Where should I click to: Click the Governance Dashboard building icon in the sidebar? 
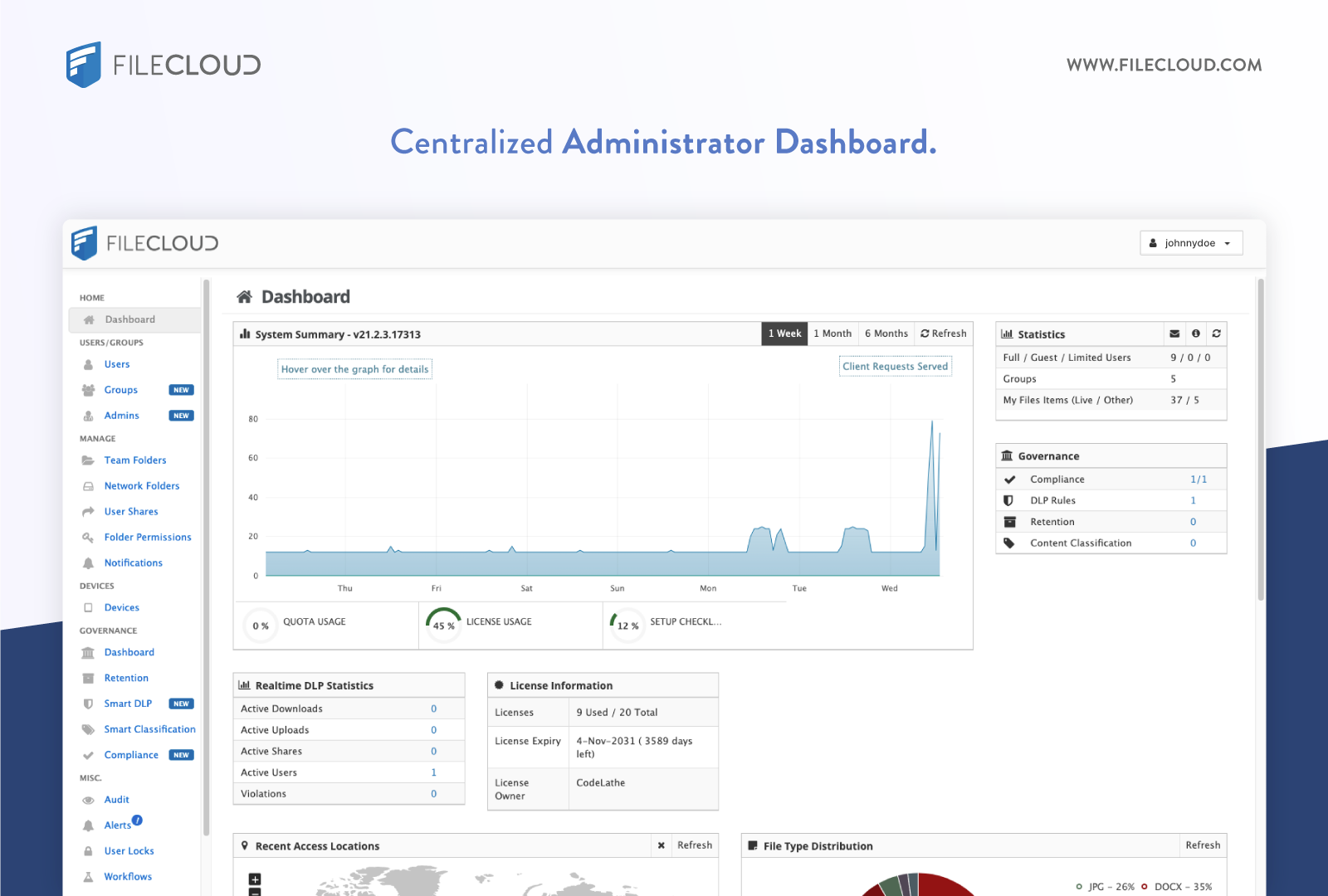pos(88,653)
